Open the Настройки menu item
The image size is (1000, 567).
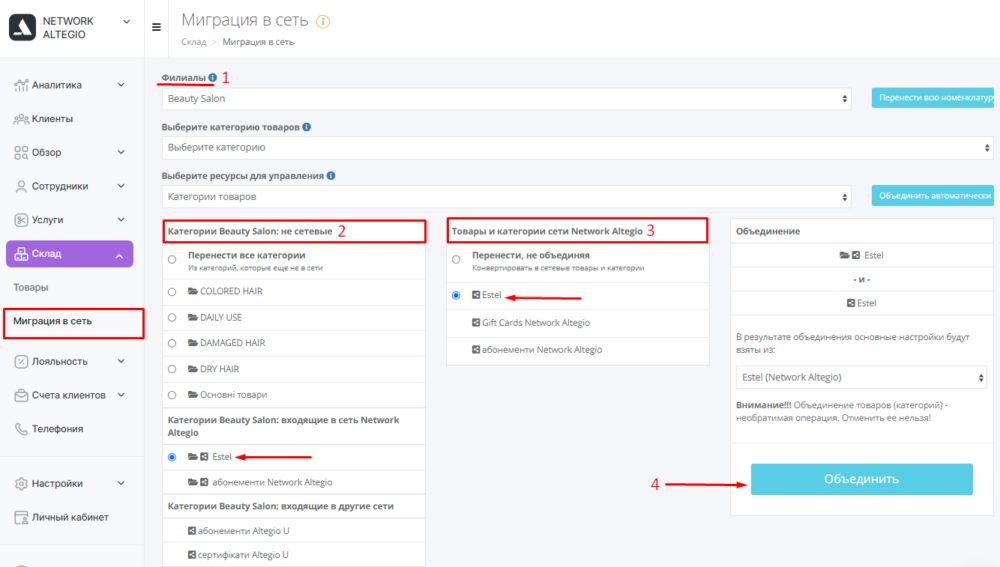click(57, 483)
